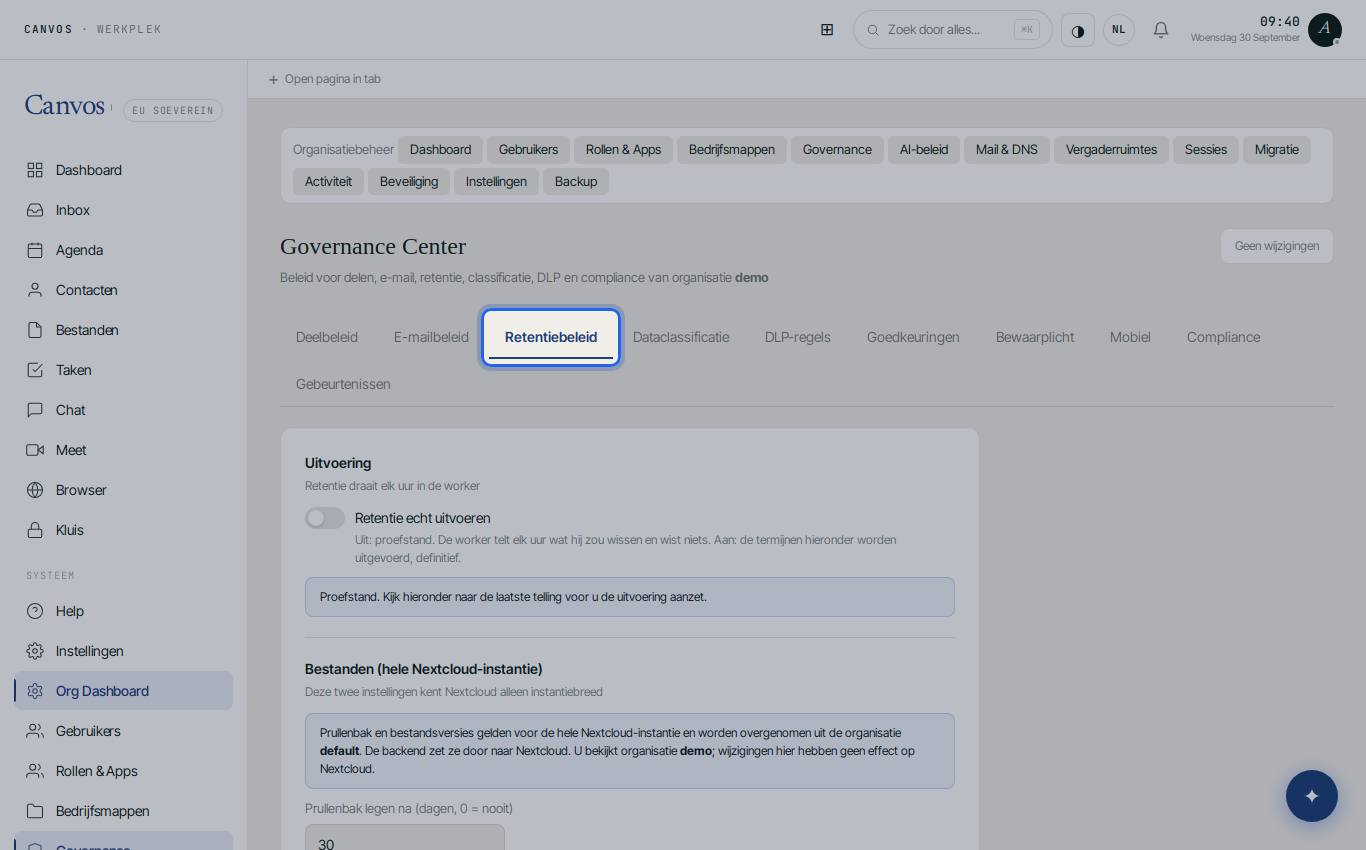Click the sidebar Instellingen gear icon
This screenshot has width=1366, height=850.
tap(35, 651)
